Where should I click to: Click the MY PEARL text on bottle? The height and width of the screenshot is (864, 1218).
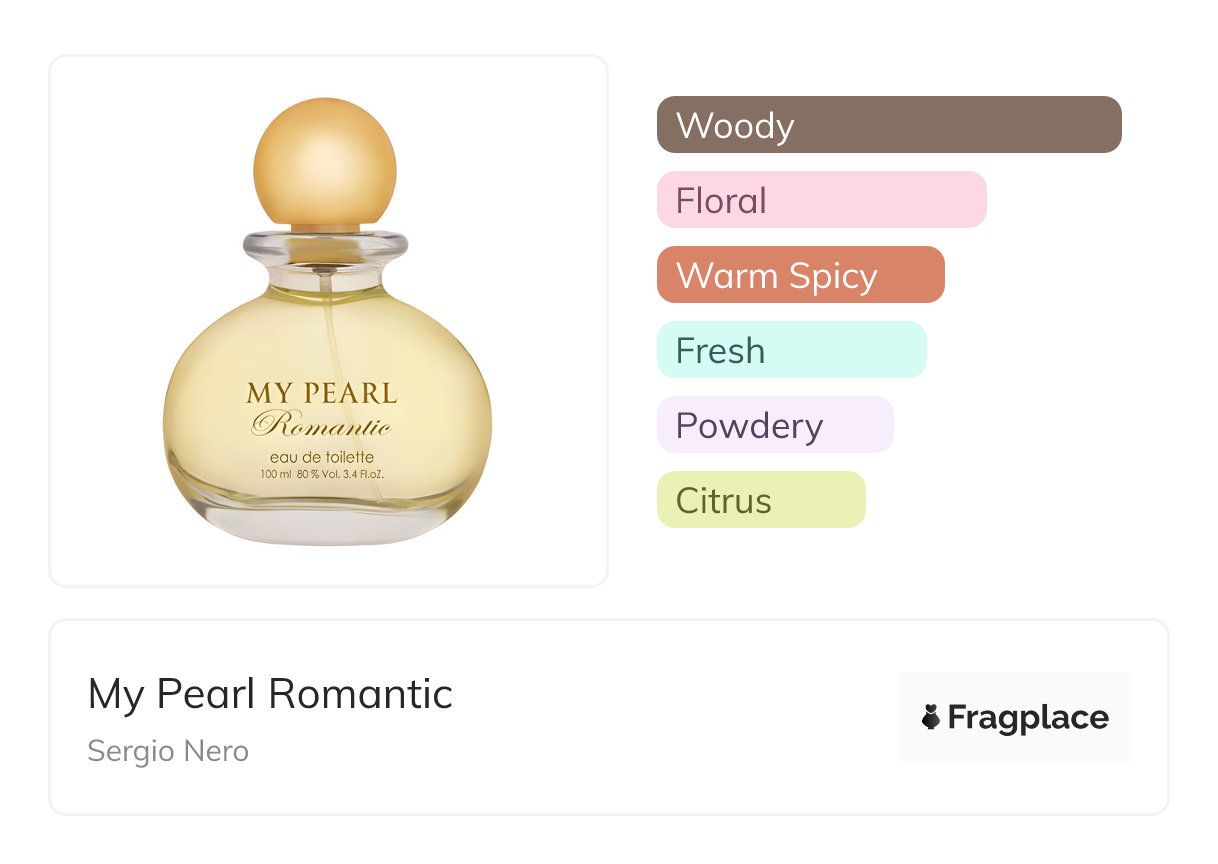322,393
